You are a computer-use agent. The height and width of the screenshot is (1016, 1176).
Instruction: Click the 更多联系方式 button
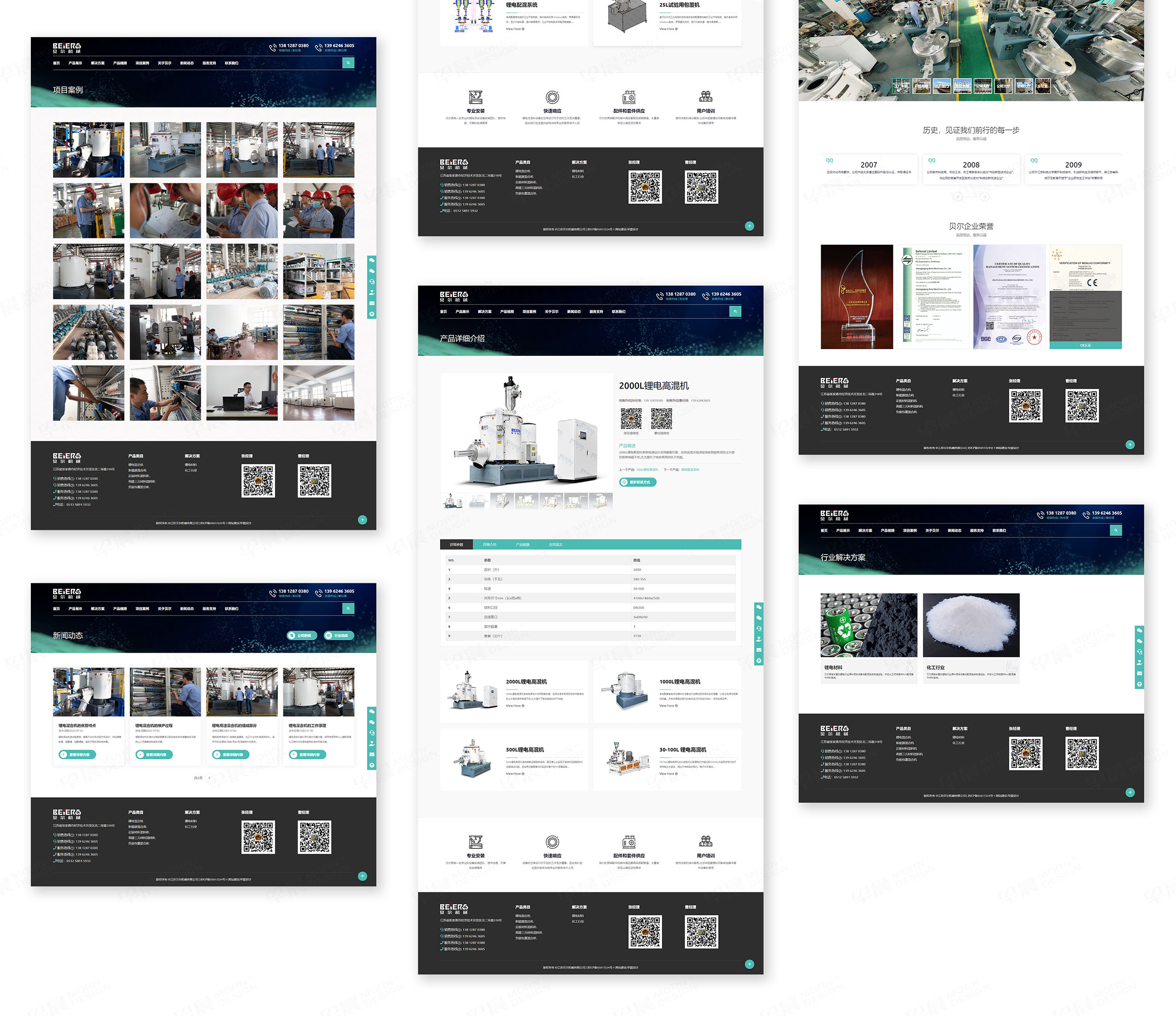(x=638, y=482)
